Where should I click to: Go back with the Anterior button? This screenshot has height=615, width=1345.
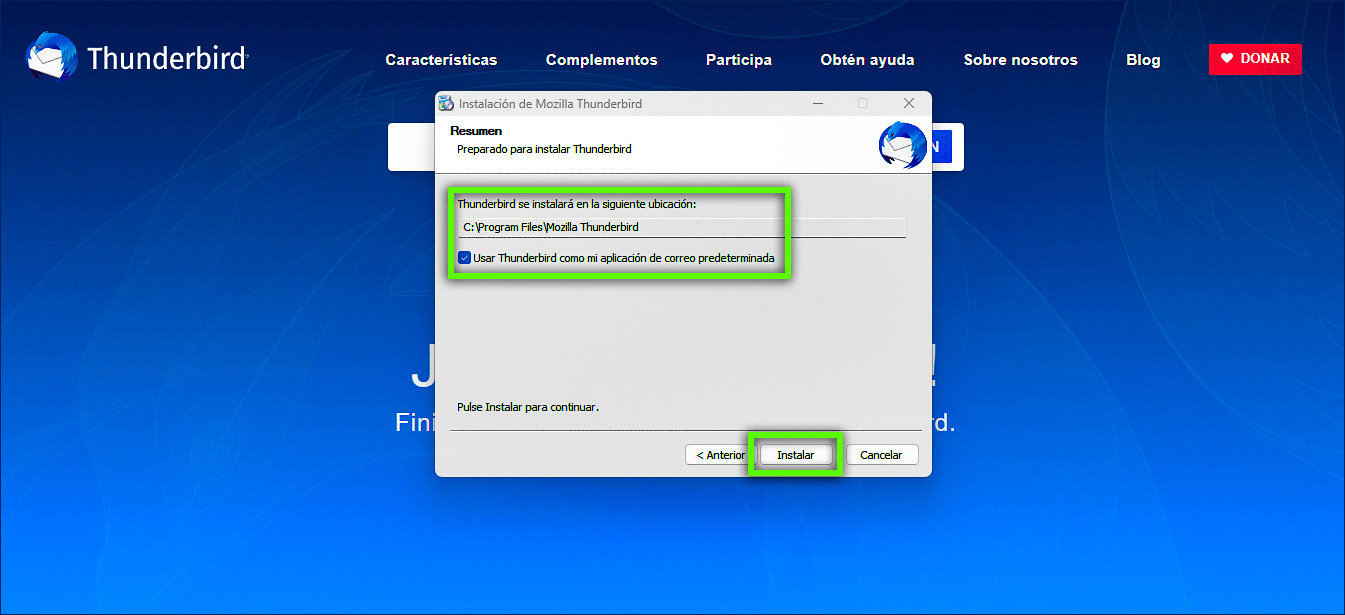(716, 455)
